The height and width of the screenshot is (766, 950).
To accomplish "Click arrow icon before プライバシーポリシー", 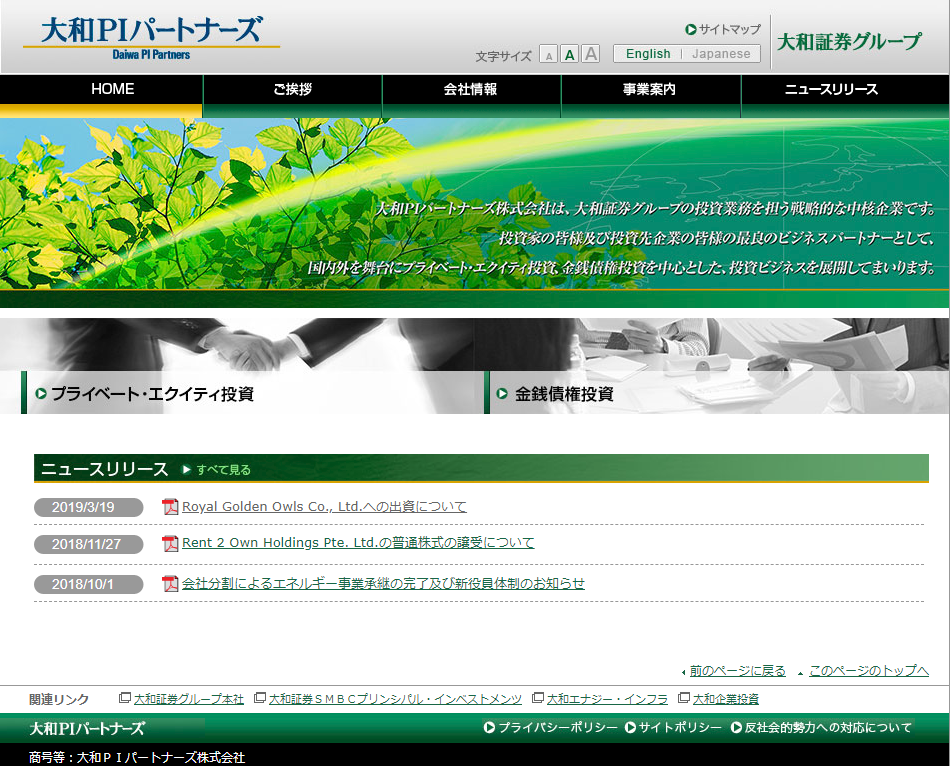I will [x=490, y=727].
